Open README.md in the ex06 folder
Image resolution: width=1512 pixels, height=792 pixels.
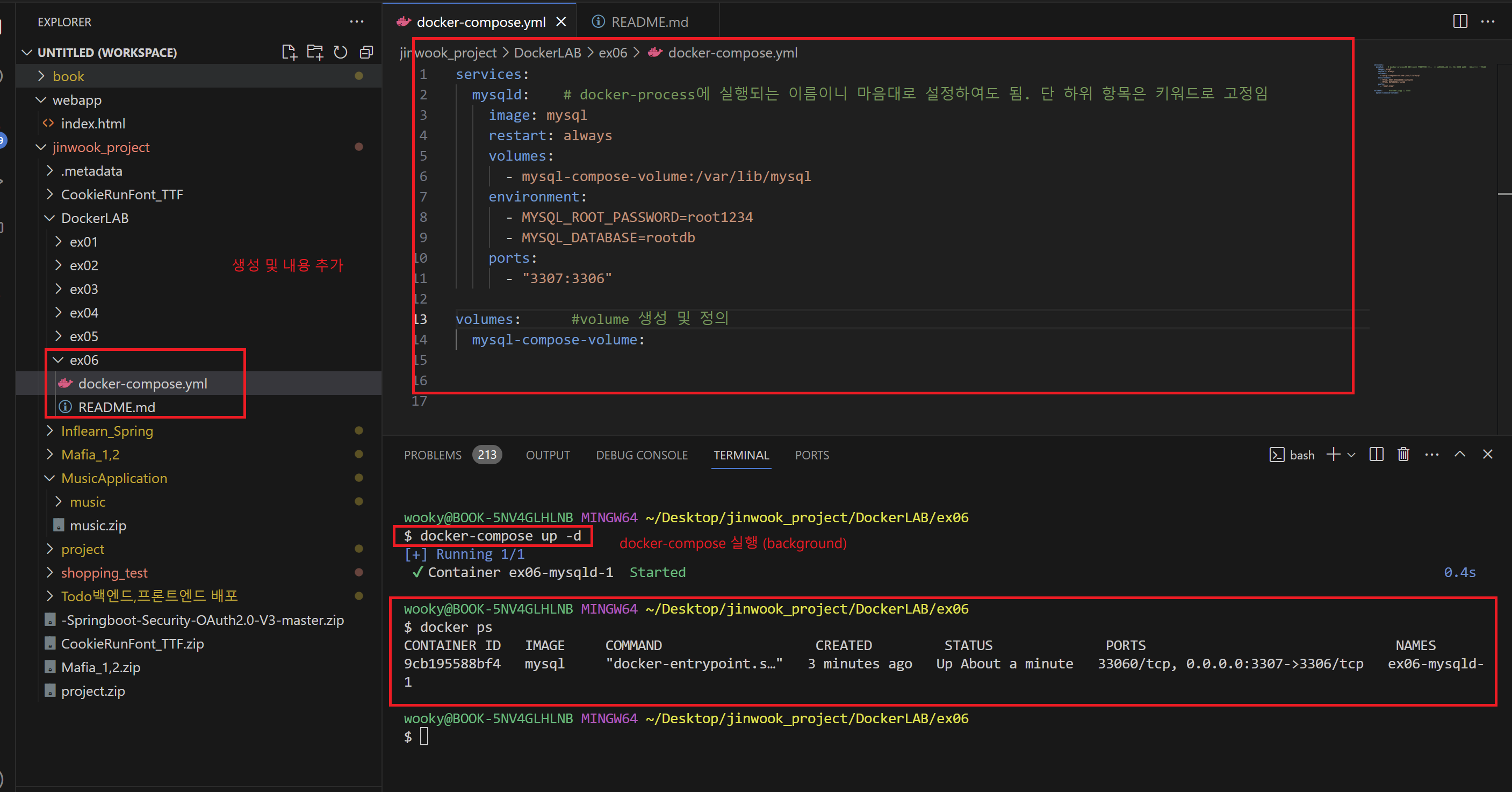(x=117, y=407)
